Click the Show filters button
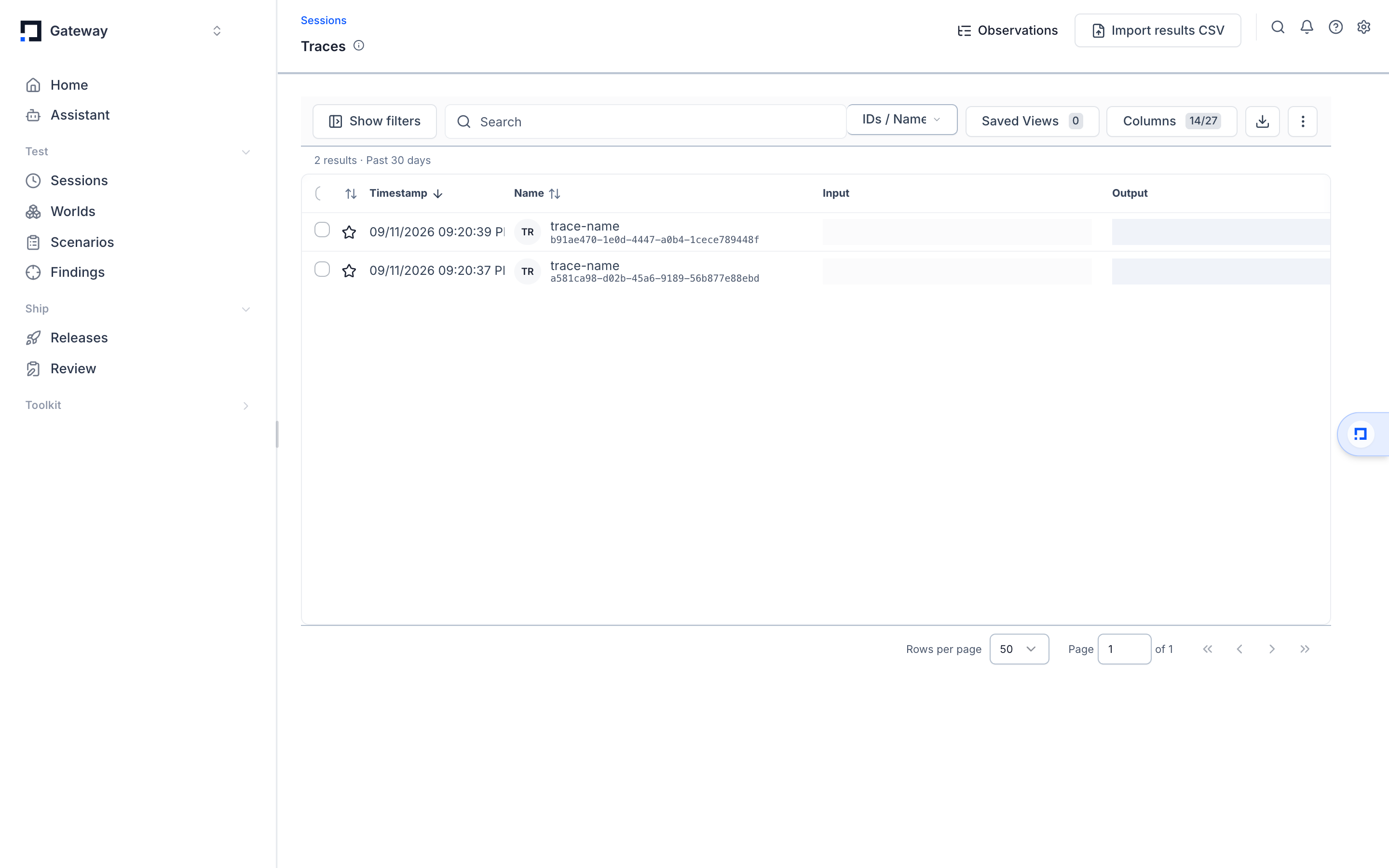The width and height of the screenshot is (1389, 868). pyautogui.click(x=374, y=121)
